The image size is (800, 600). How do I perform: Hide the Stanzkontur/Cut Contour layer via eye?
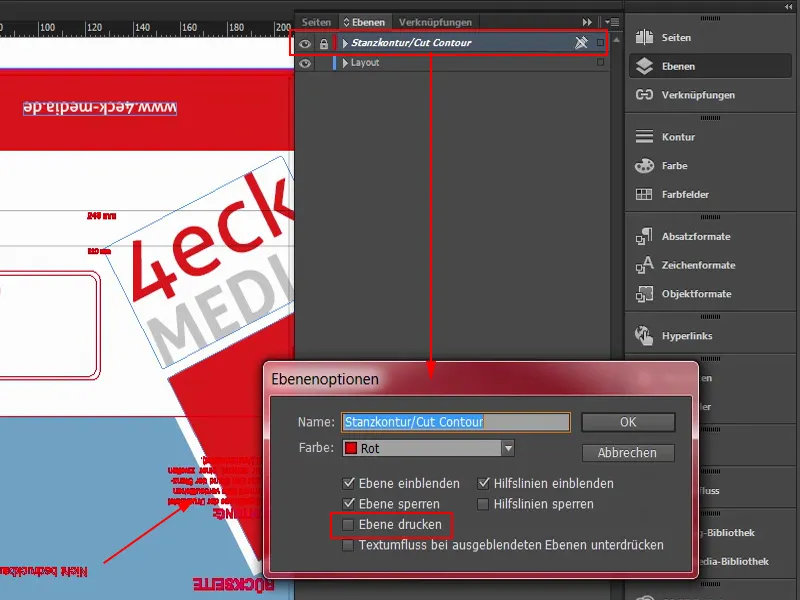point(305,43)
